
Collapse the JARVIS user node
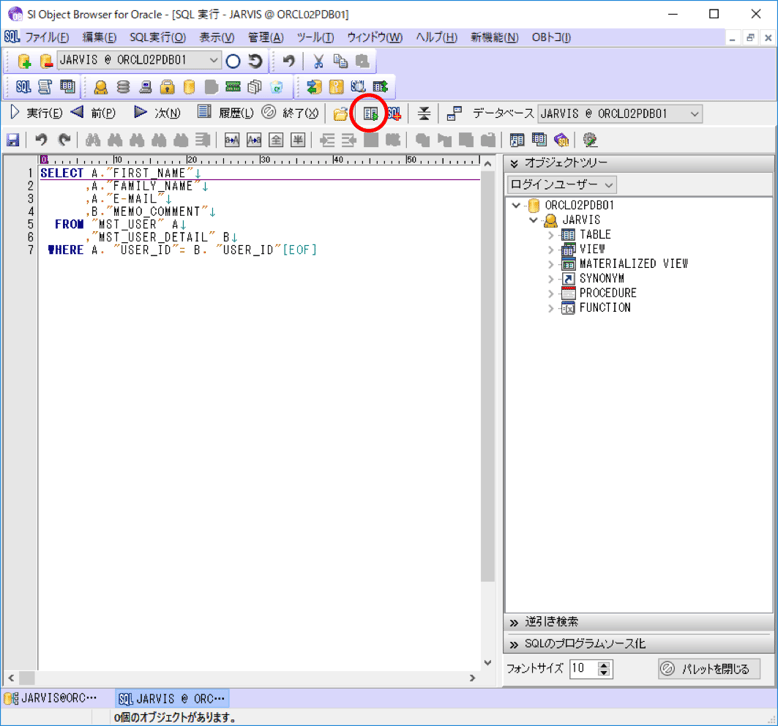point(534,220)
